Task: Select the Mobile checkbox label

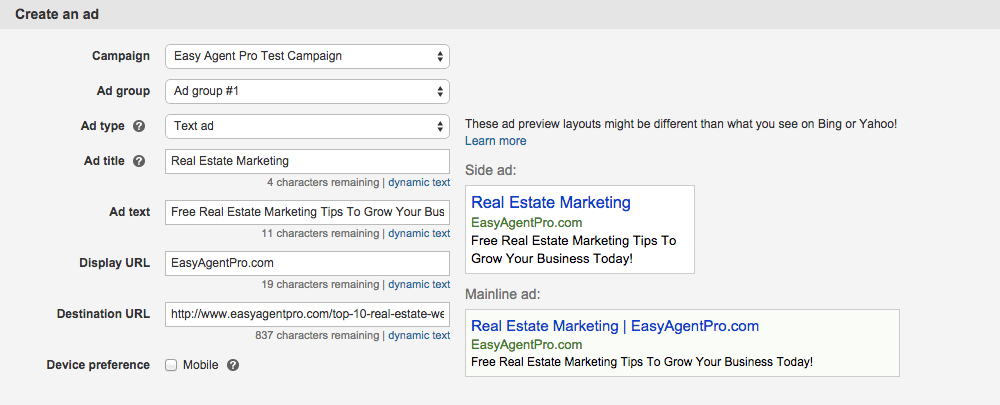Action: [x=200, y=365]
